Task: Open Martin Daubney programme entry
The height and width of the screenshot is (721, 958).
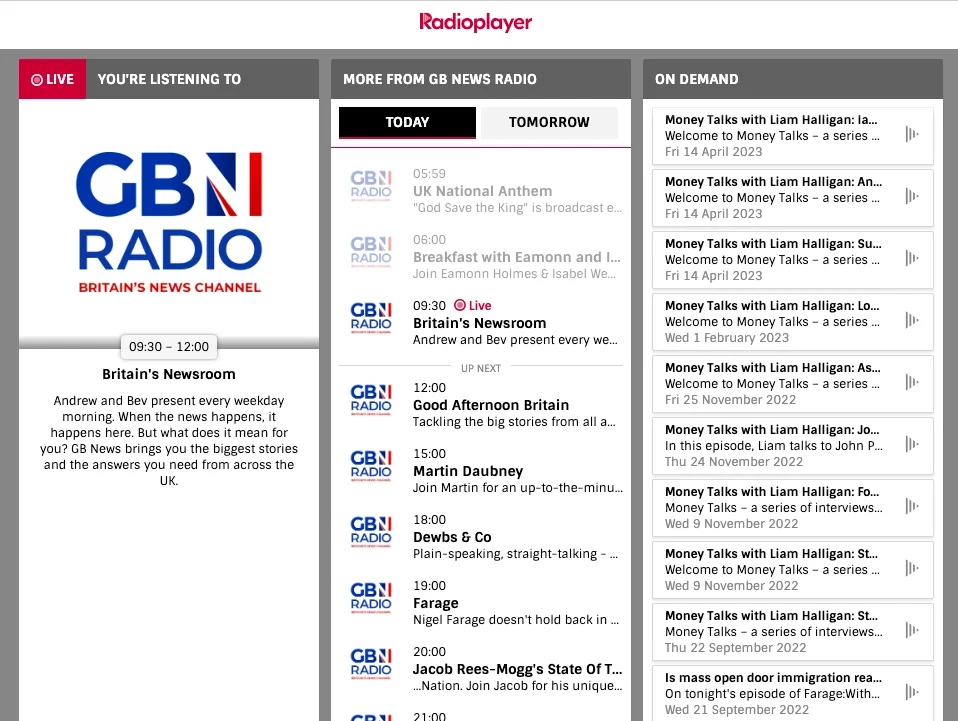Action: (481, 470)
